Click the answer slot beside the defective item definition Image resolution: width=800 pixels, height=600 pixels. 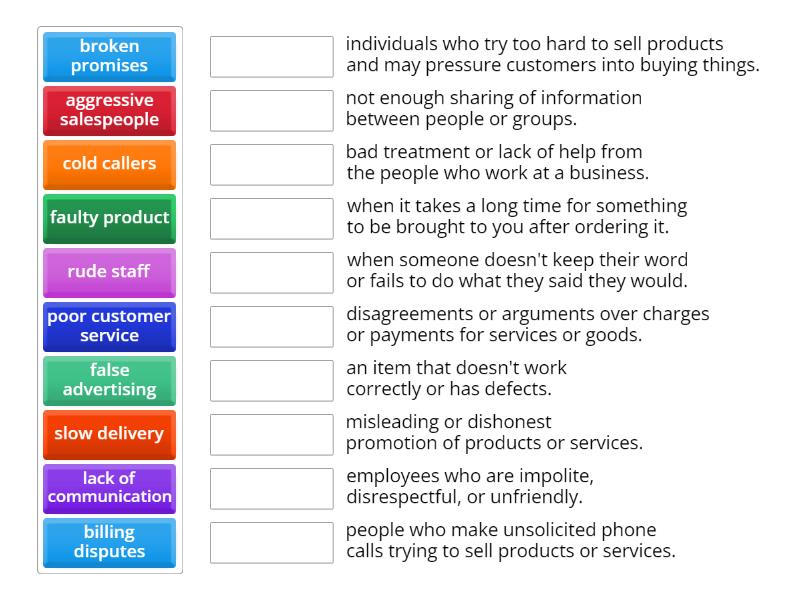[271, 380]
